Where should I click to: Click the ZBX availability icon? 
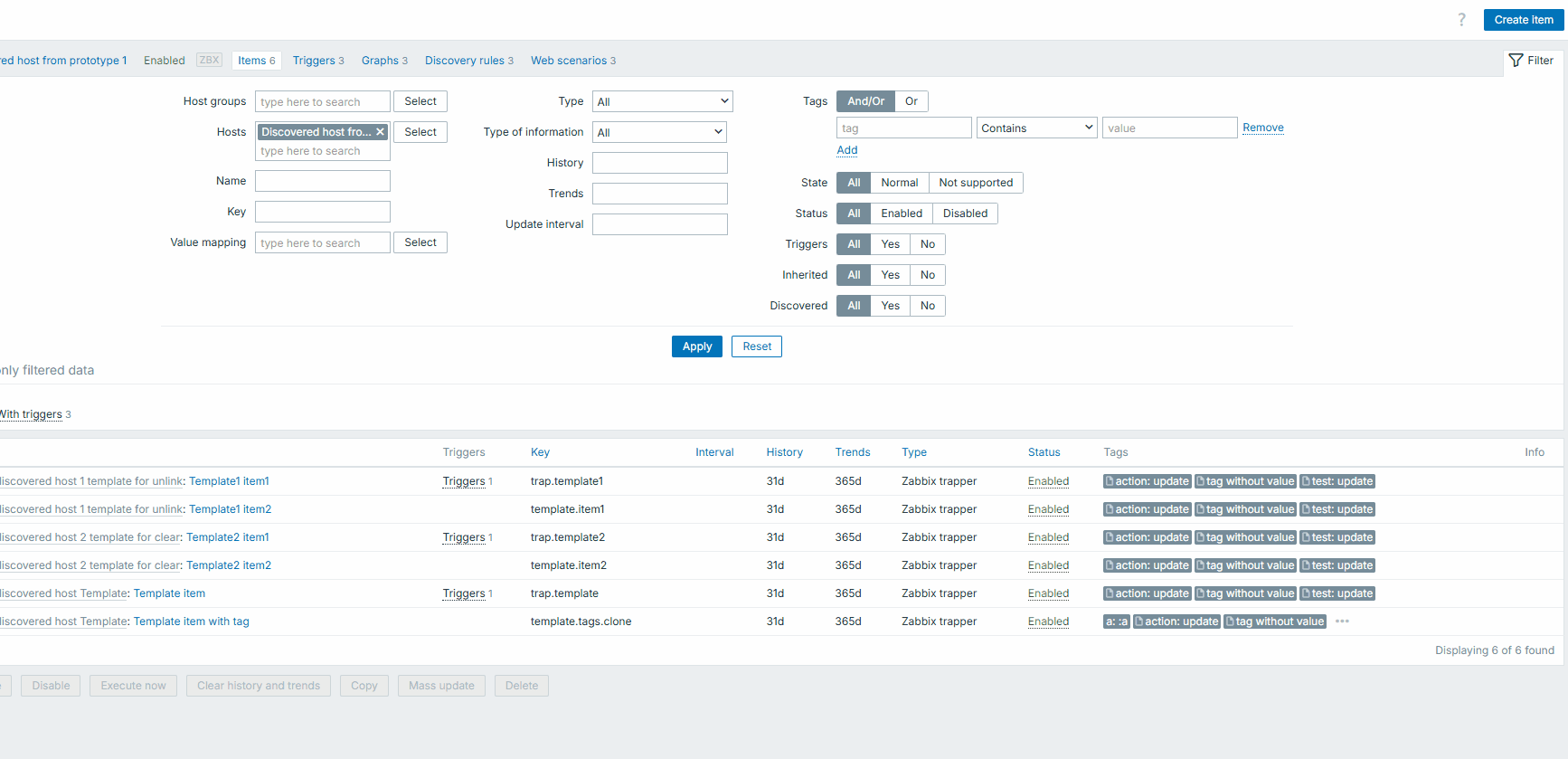point(209,61)
